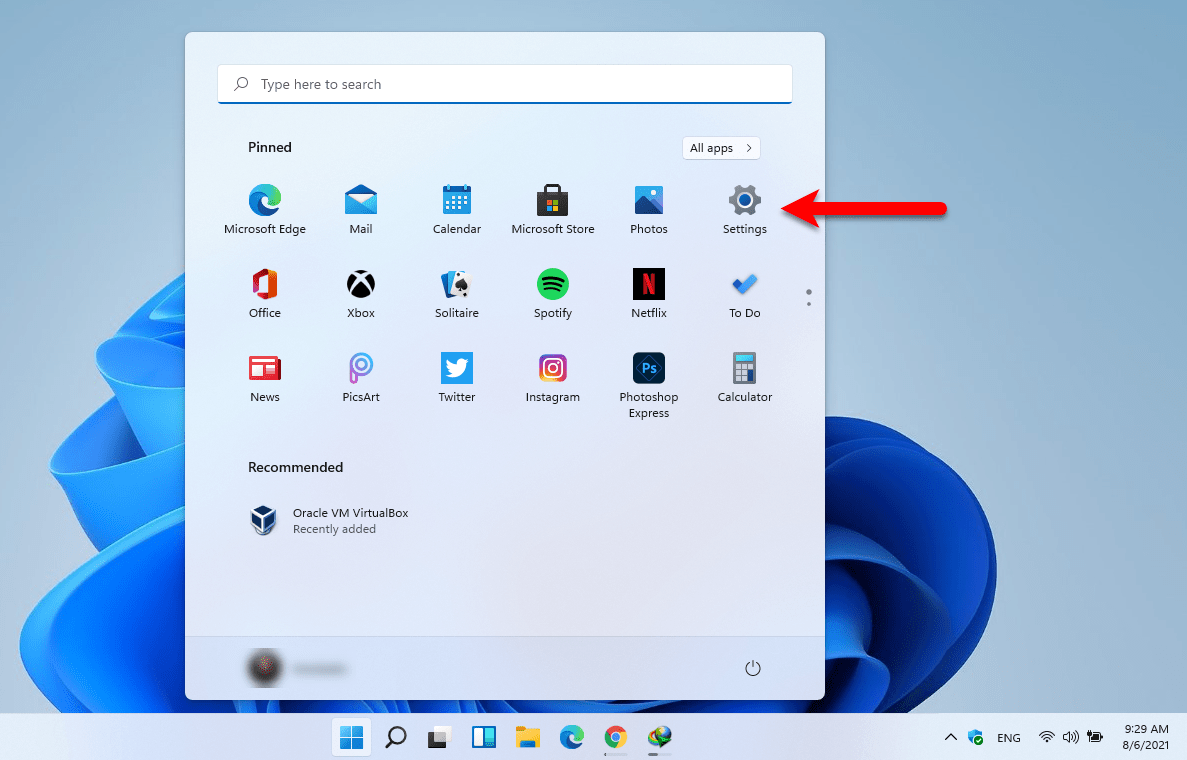Go to next pinned apps page dot
Screen dimensions: 1187x760
click(809, 304)
